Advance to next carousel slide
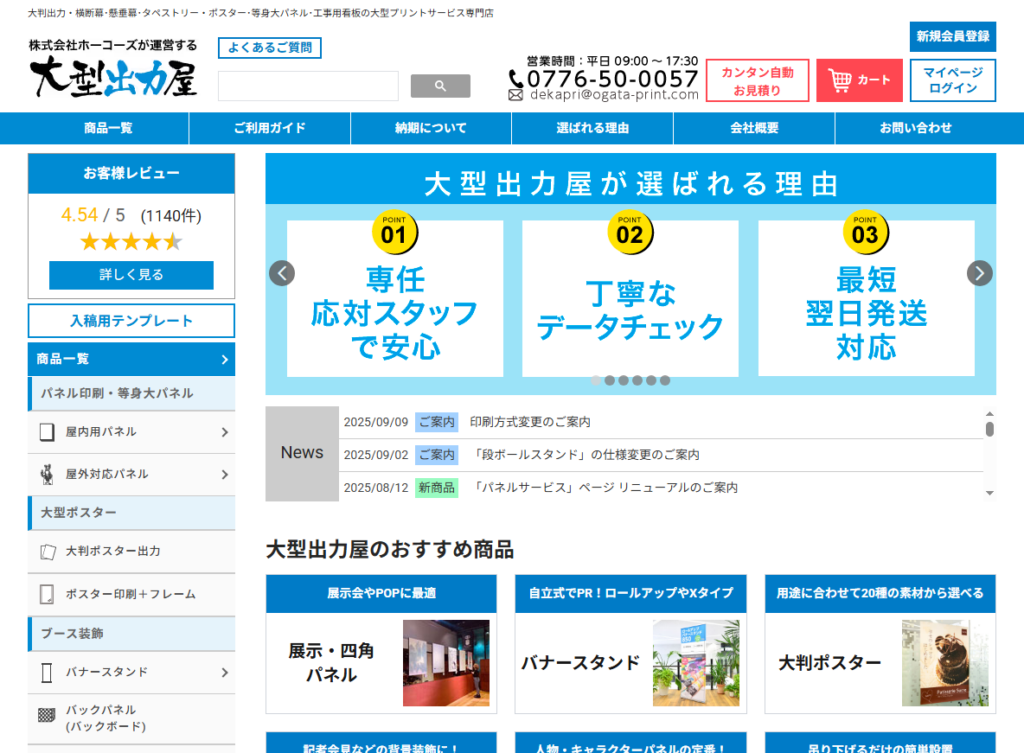Image resolution: width=1024 pixels, height=753 pixels. 980,273
